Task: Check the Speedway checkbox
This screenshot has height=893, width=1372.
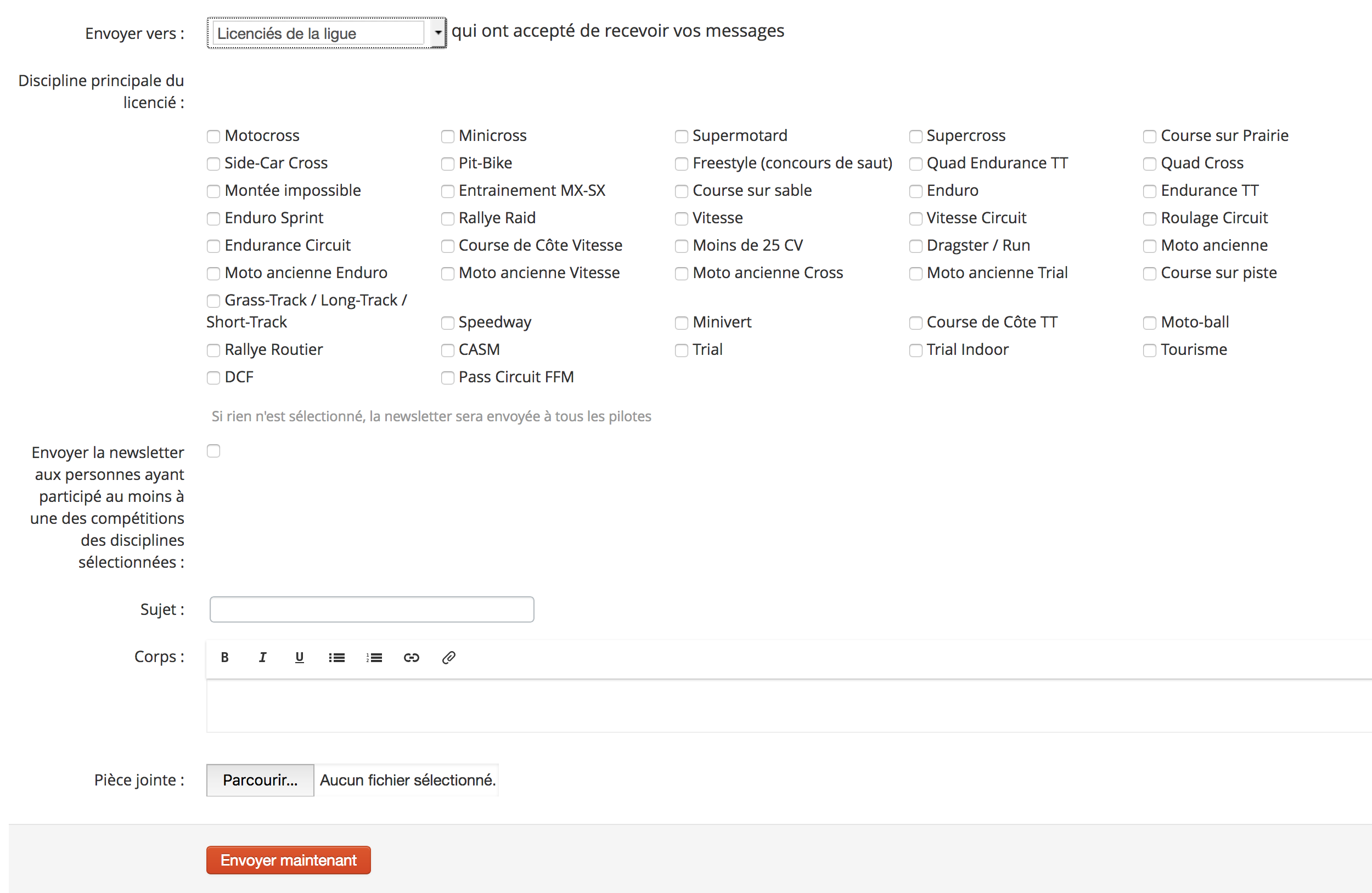Action: [x=447, y=323]
